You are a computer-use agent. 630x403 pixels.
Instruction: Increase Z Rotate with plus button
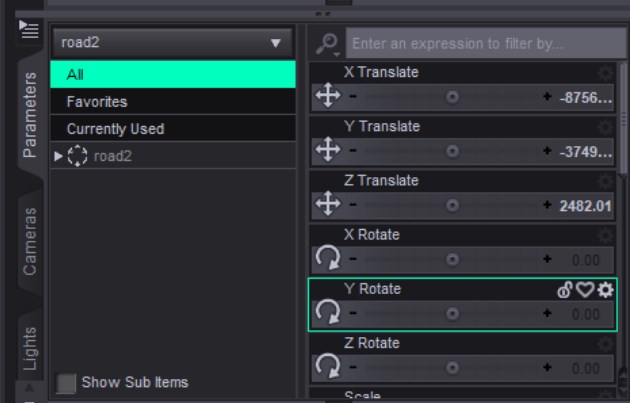pyautogui.click(x=547, y=368)
